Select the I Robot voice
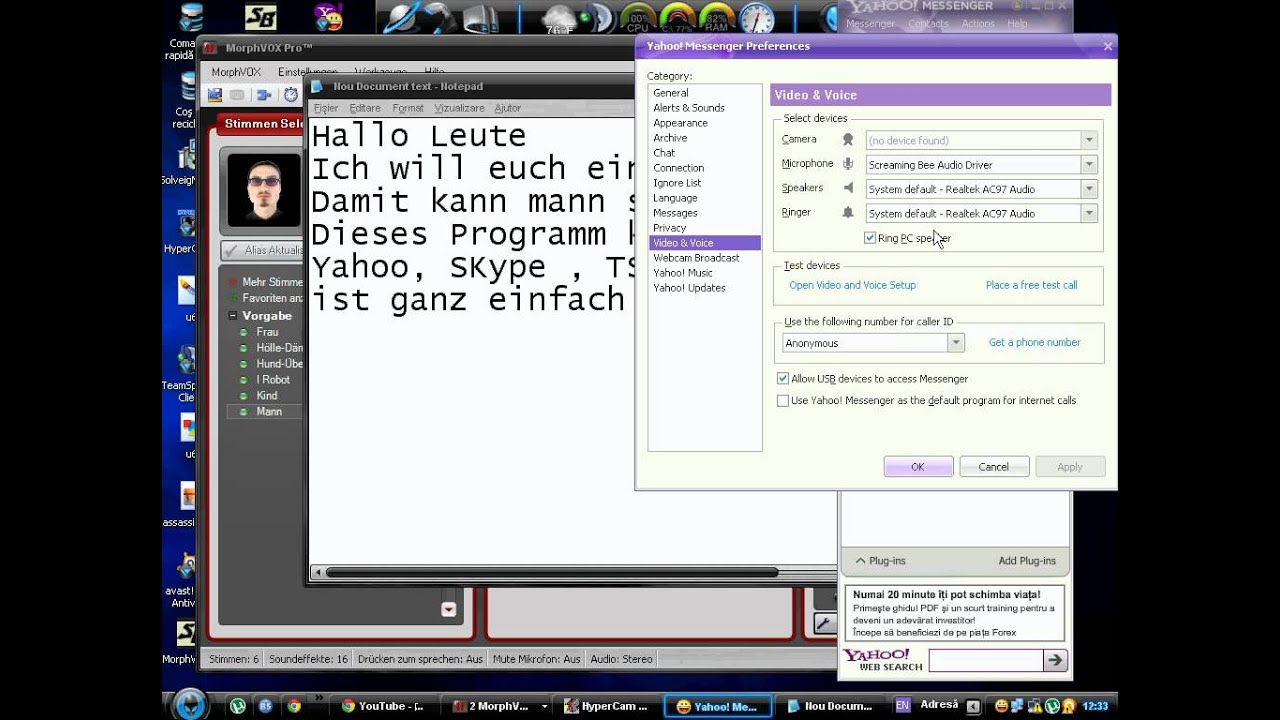This screenshot has height=720, width=1280. (273, 380)
